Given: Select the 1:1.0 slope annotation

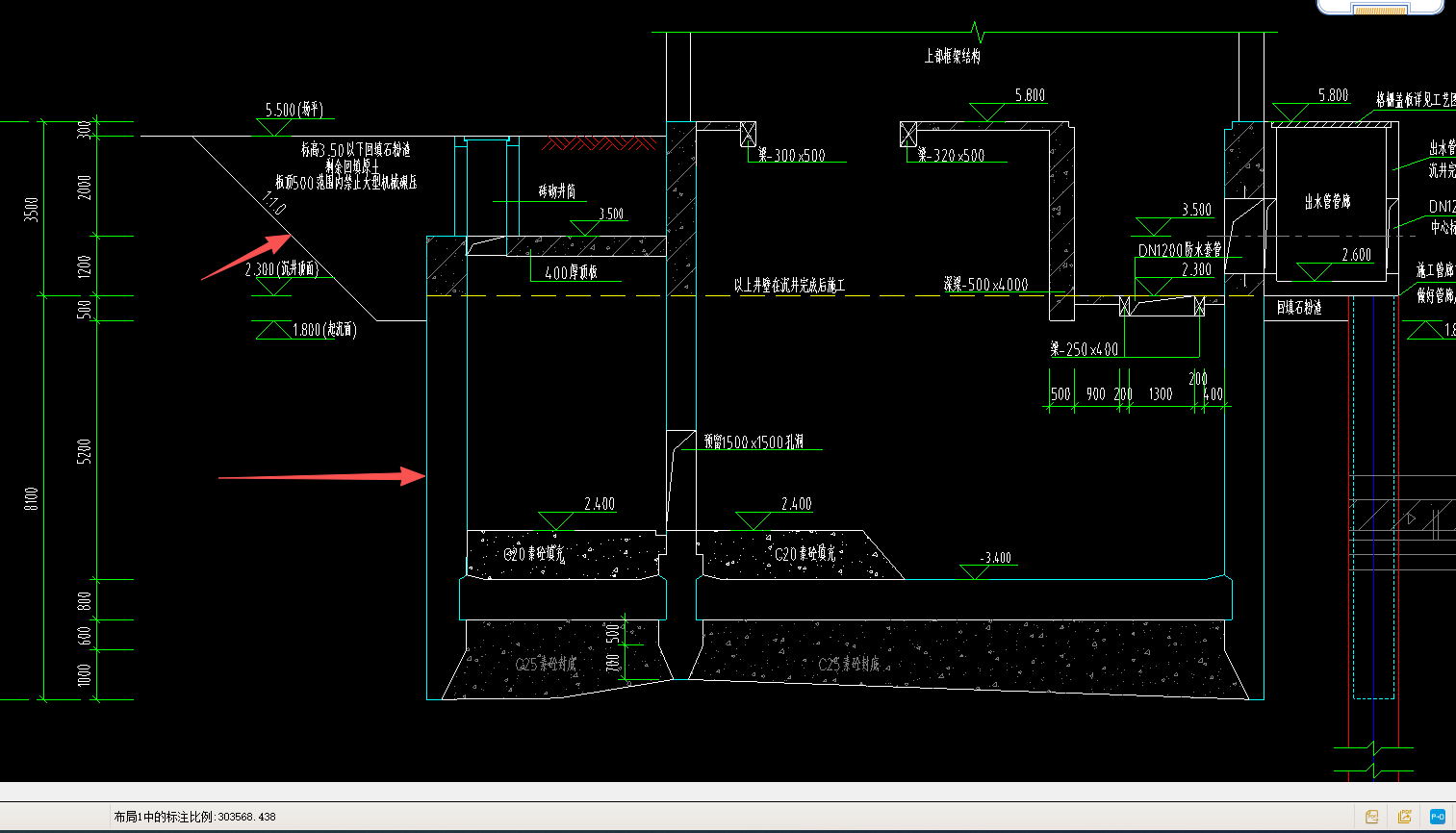Looking at the screenshot, I should click(x=274, y=202).
